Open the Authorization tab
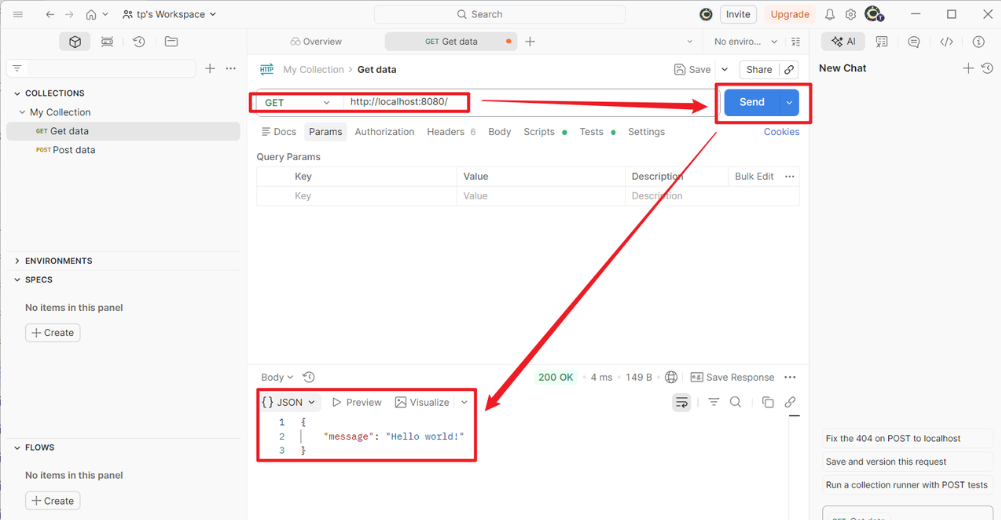The height and width of the screenshot is (520, 1001). tap(384, 132)
